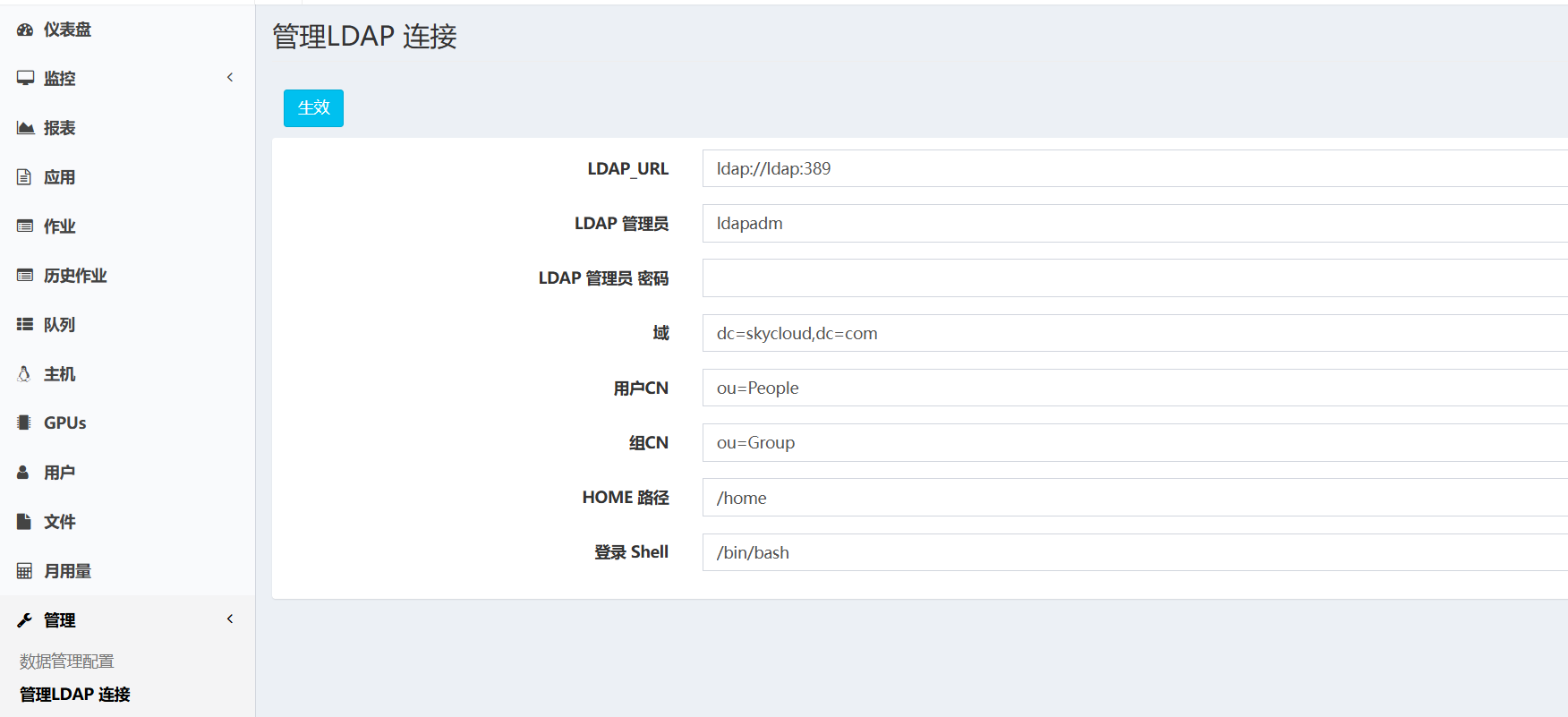The width and height of the screenshot is (1568, 717).
Task: Expand the 监控 submenu chevron
Action: pyautogui.click(x=230, y=78)
